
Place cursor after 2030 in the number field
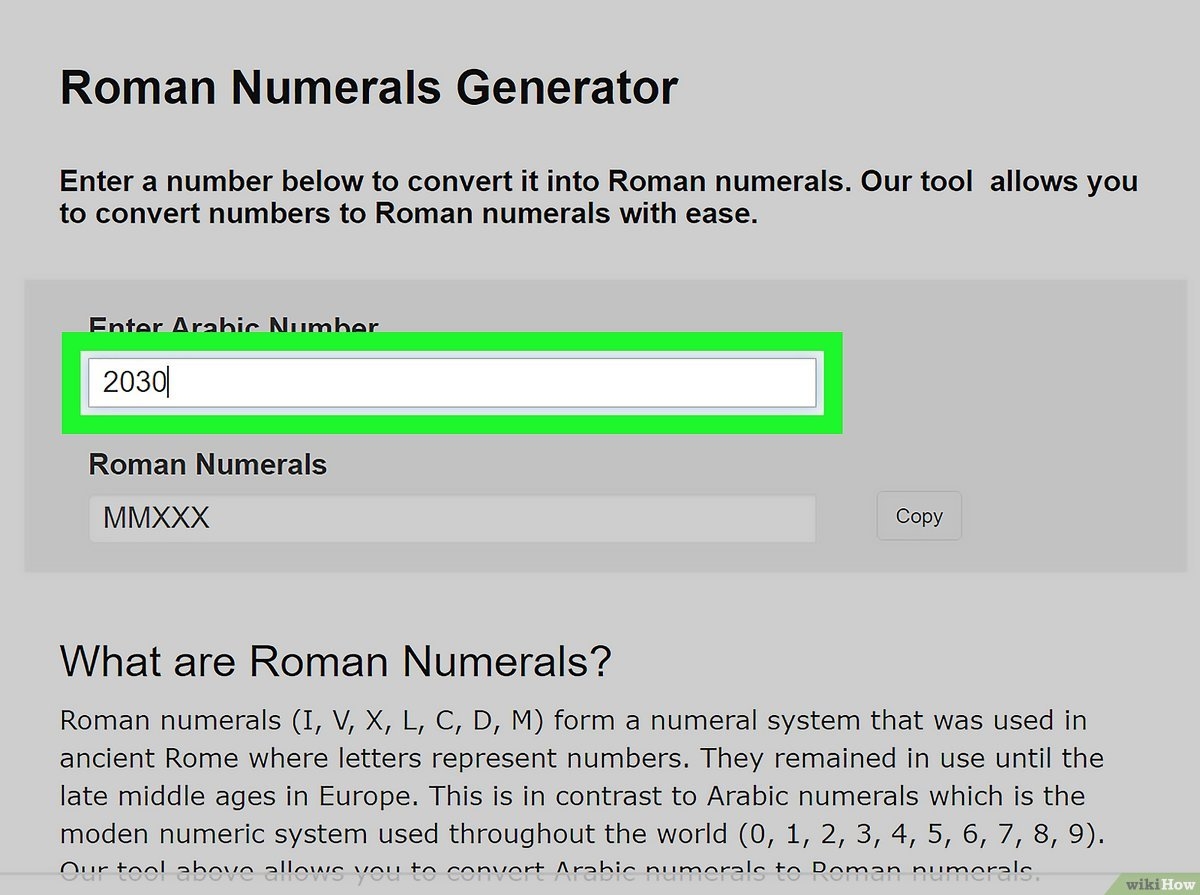click(x=170, y=382)
